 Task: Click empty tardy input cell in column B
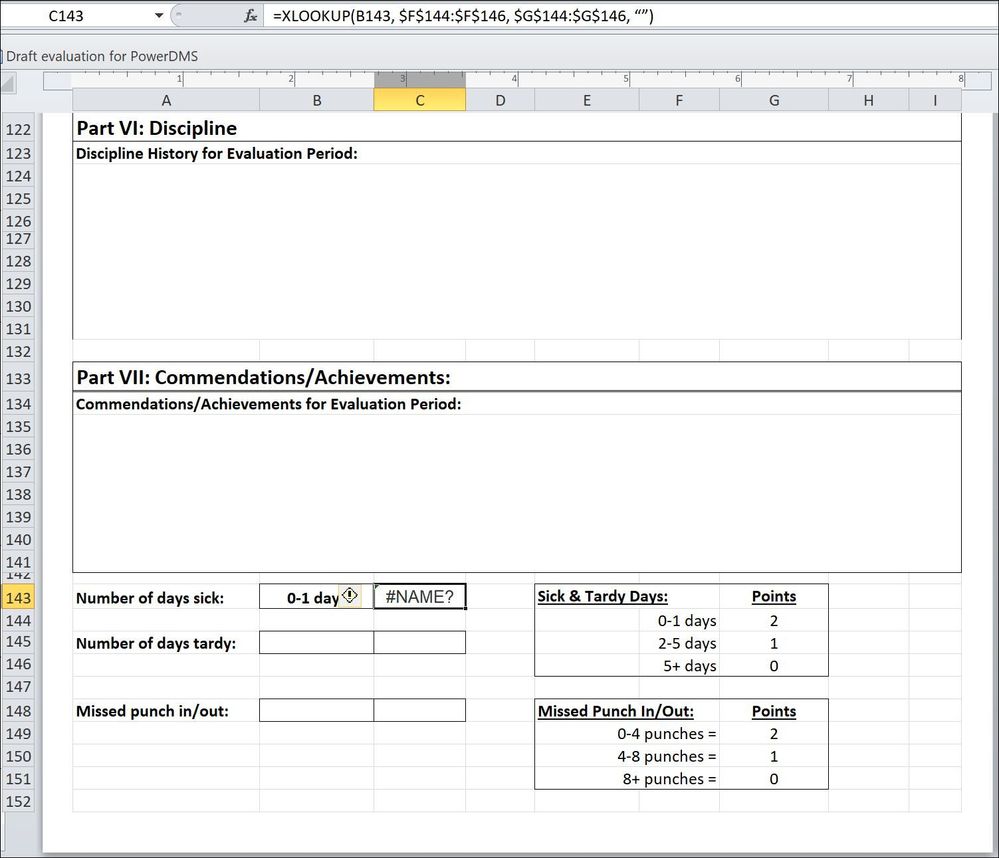[x=316, y=642]
